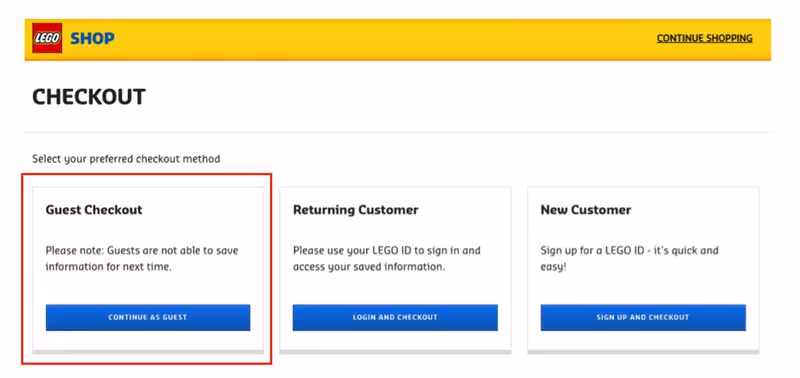This screenshot has height=378, width=800.
Task: Click the red LEGO logo
Action: tap(47, 38)
